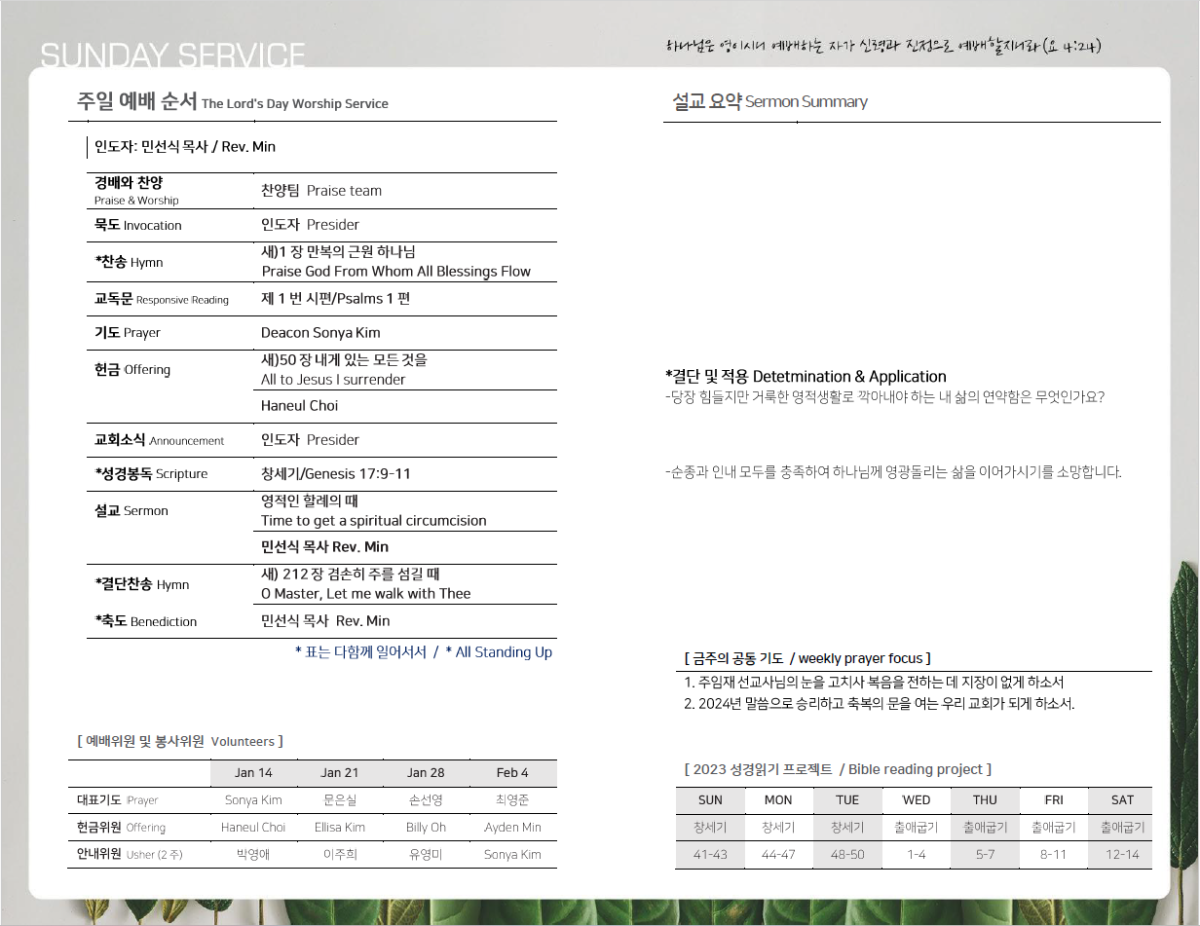The height and width of the screenshot is (926, 1200).
Task: Click the '48-50' reading cell
Action: [847, 855]
